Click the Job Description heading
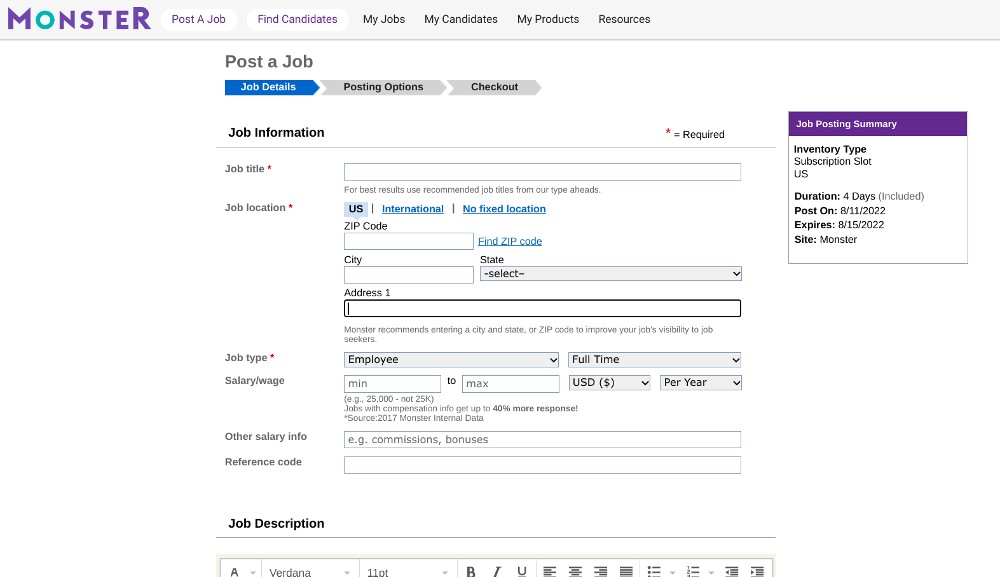The width and height of the screenshot is (1000, 577). pos(276,523)
